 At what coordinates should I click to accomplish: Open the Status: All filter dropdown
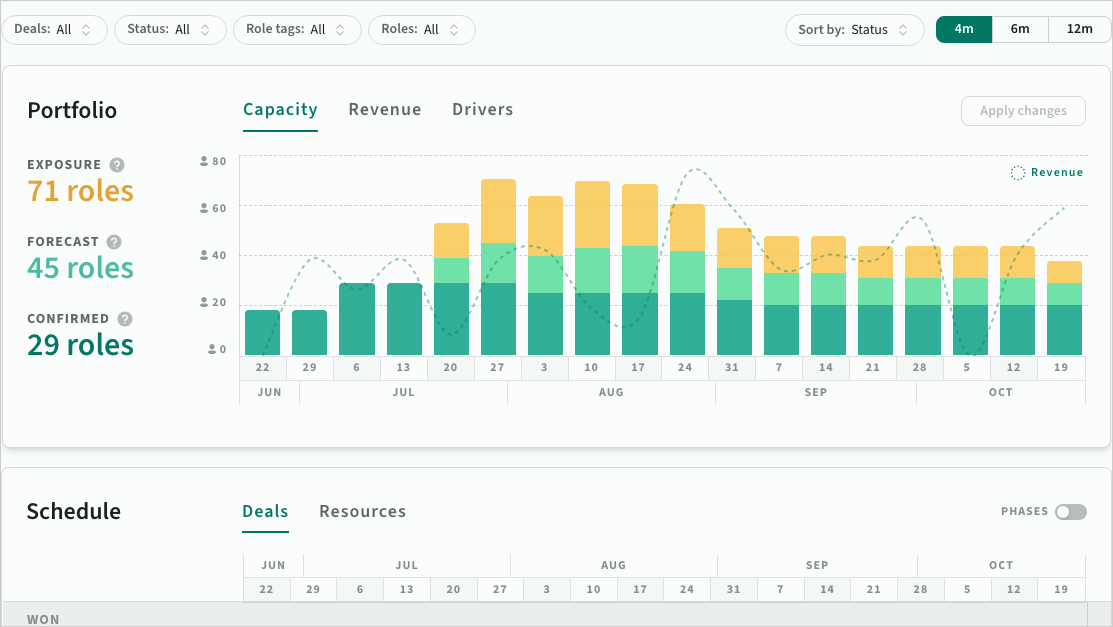170,30
